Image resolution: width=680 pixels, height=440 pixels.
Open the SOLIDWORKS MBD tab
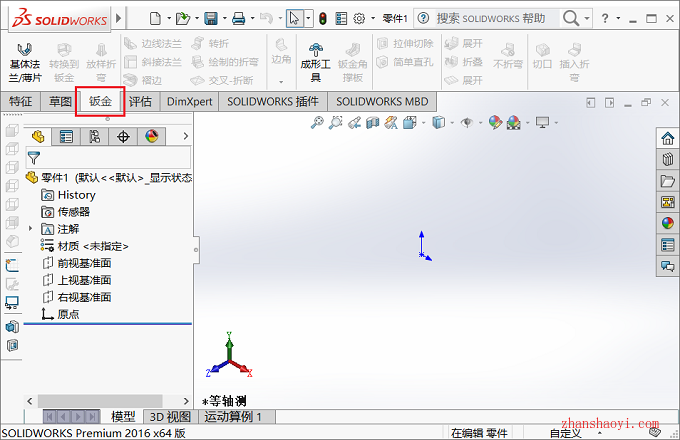[382, 101]
